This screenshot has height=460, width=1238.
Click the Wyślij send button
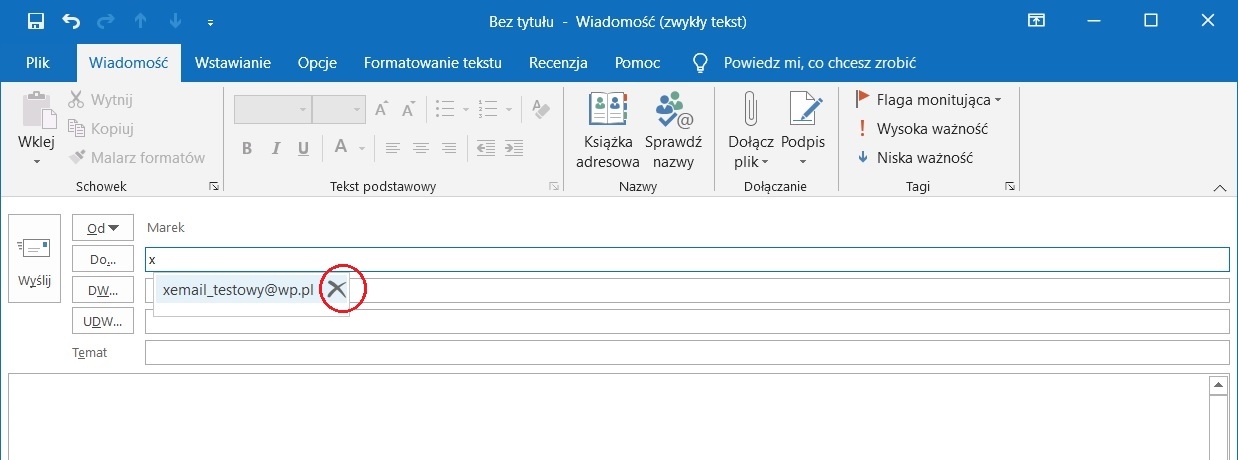[x=35, y=258]
